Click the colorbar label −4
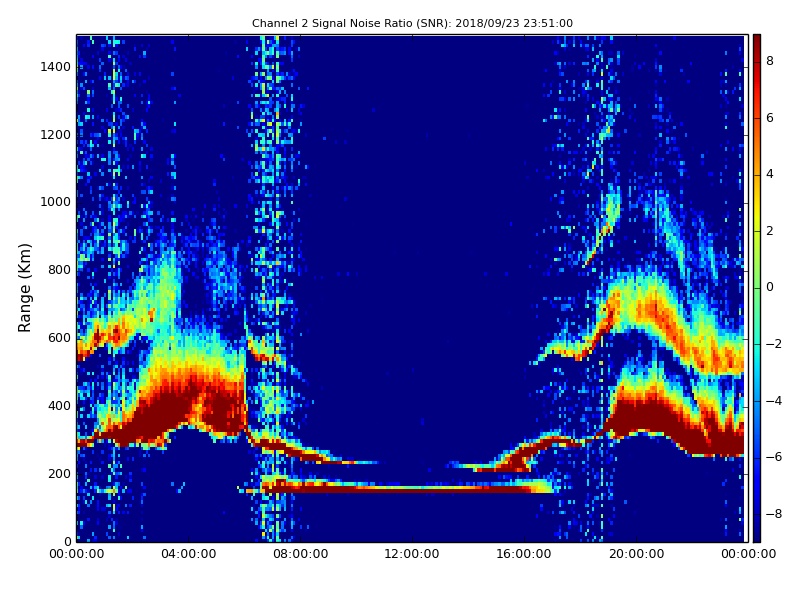 [x=774, y=401]
